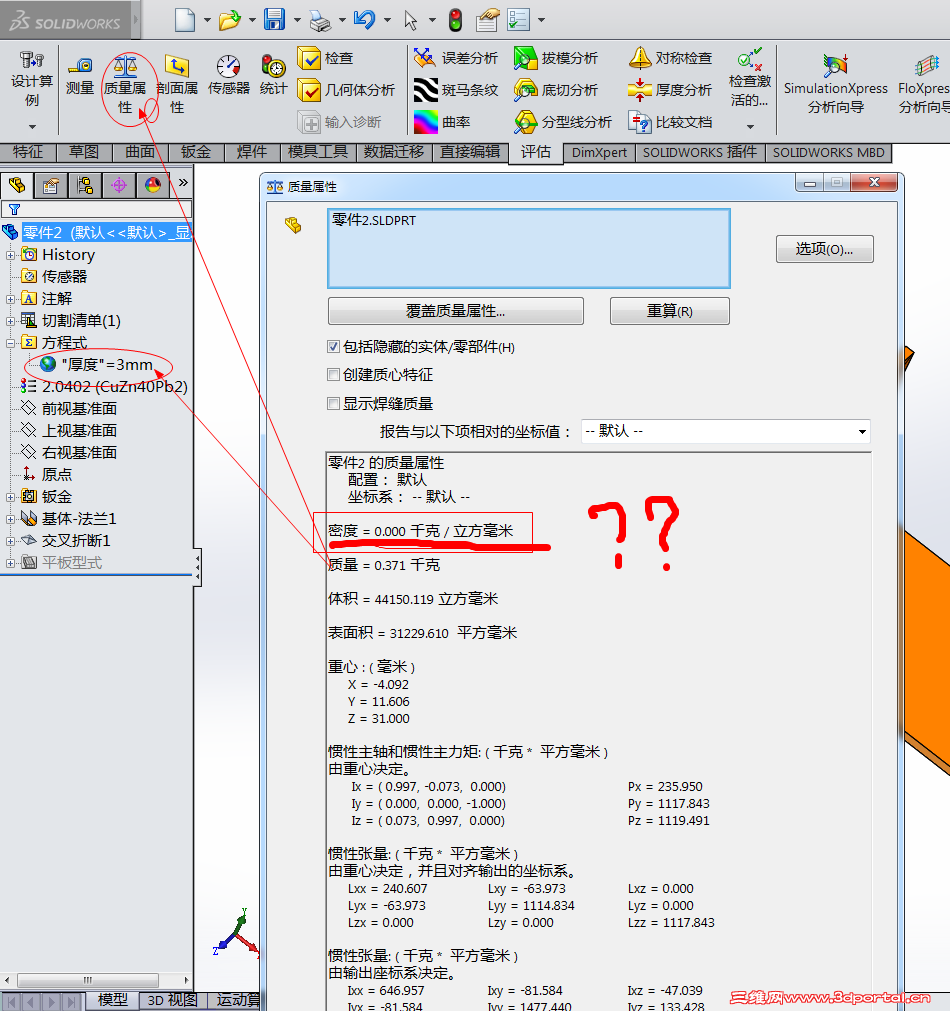Viewport: 950px width, 1011px height.
Task: Open the 统计 statistics tool
Action: 273,77
